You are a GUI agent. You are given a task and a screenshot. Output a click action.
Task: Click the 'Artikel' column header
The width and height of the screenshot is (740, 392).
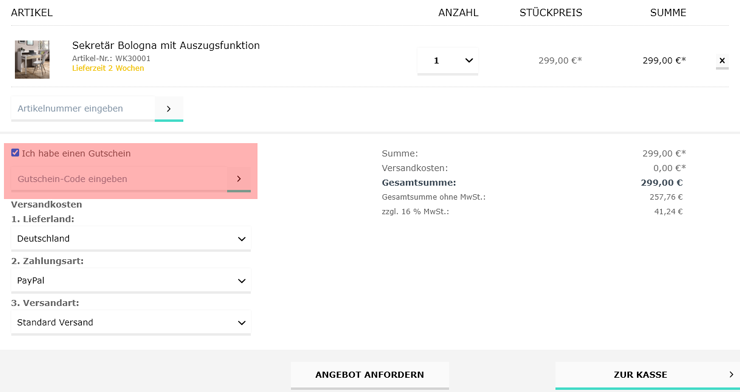(x=32, y=13)
